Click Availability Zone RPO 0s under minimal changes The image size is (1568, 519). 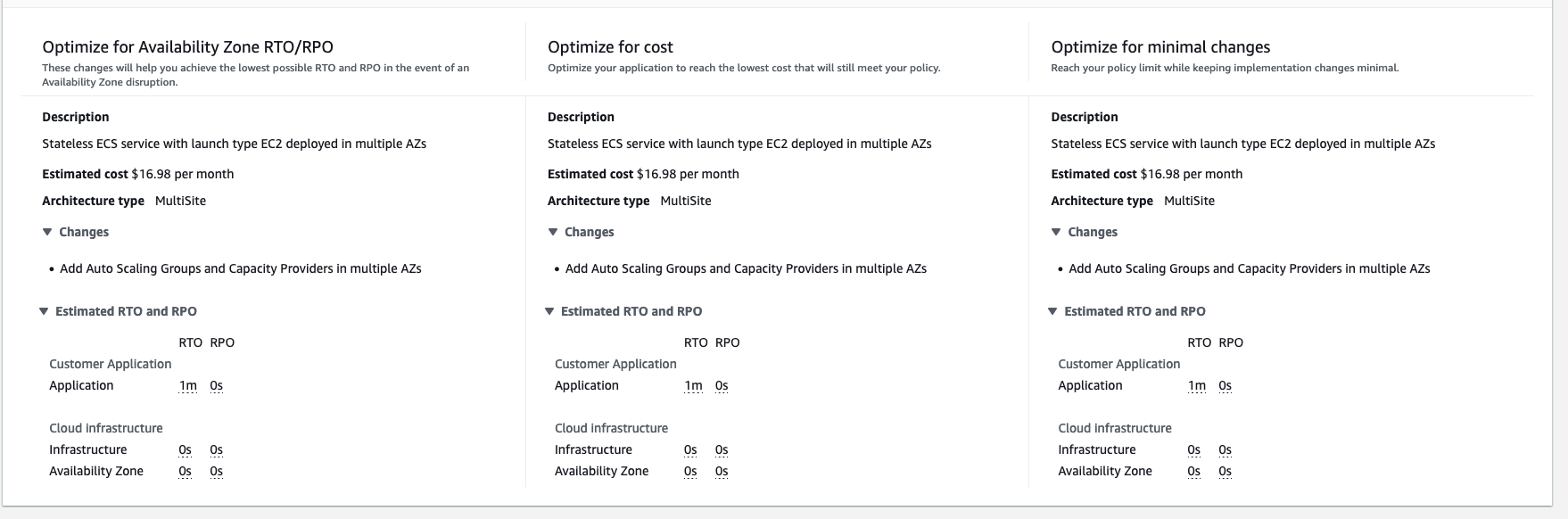pos(1226,471)
